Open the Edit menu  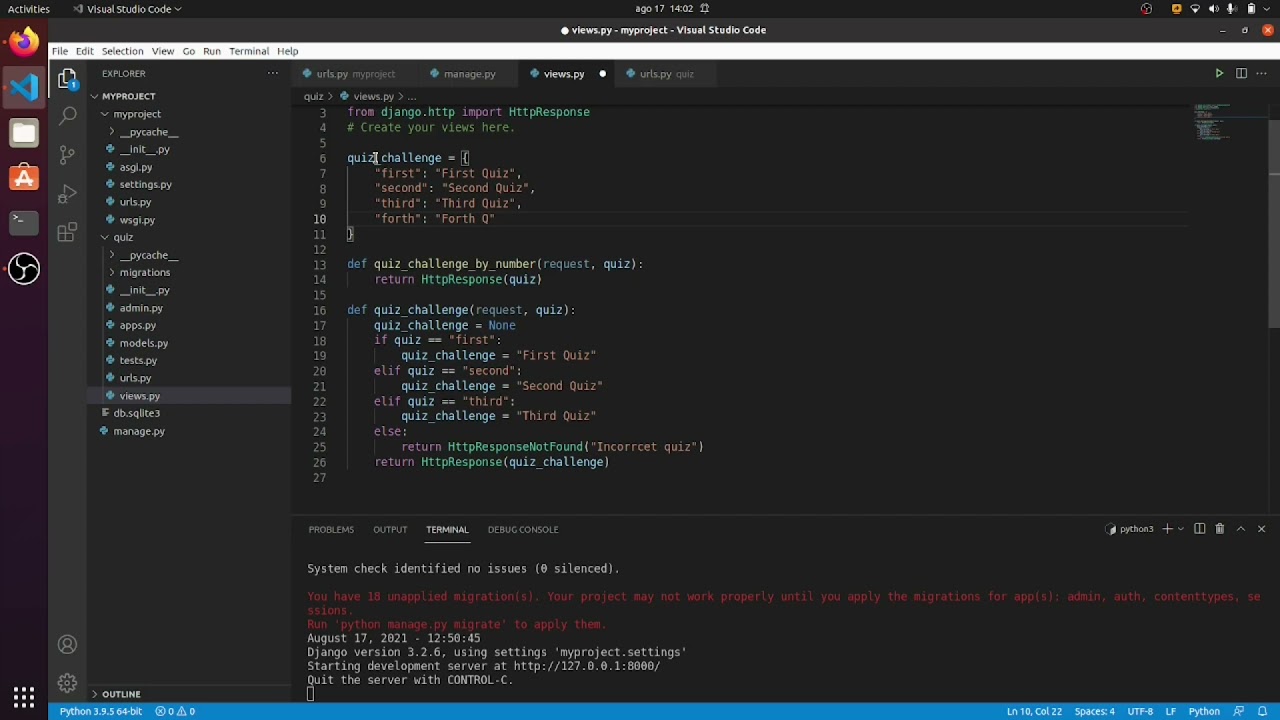[x=84, y=51]
